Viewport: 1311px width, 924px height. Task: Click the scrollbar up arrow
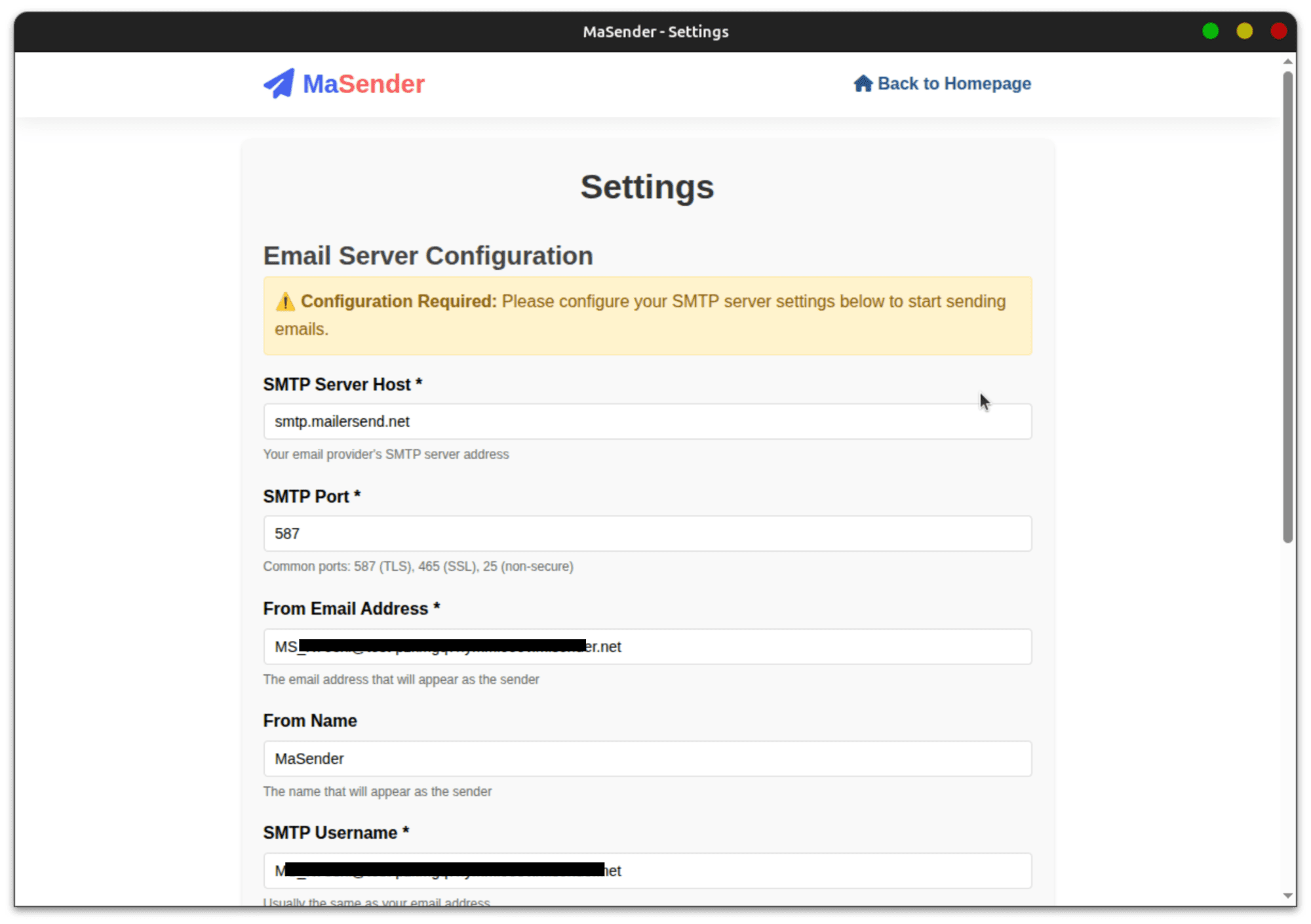click(x=1288, y=62)
